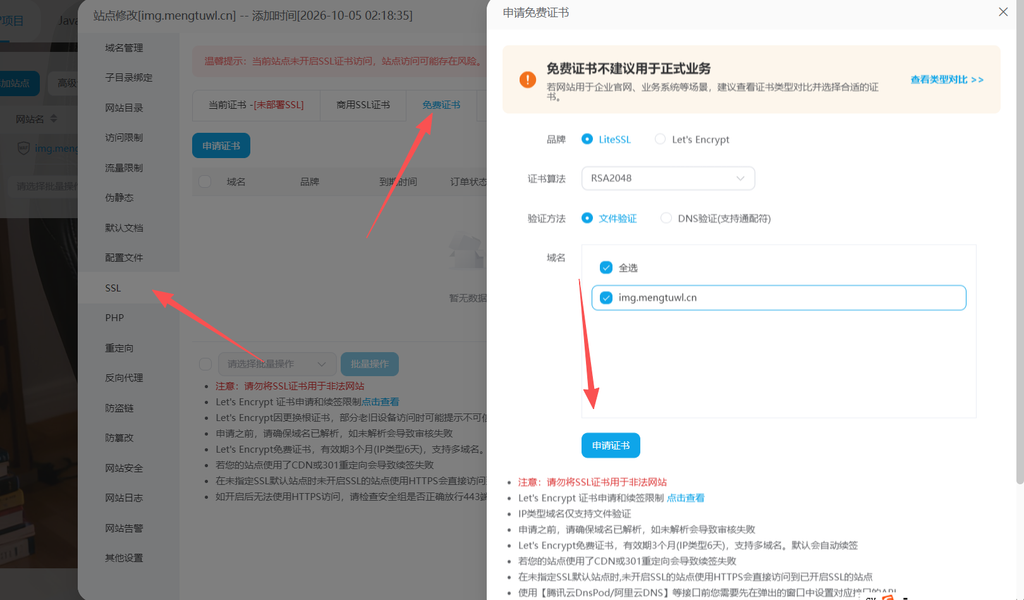This screenshot has width=1024, height=600.
Task: Open the RSA2048 certificate algorithm dropdown
Action: 668,178
